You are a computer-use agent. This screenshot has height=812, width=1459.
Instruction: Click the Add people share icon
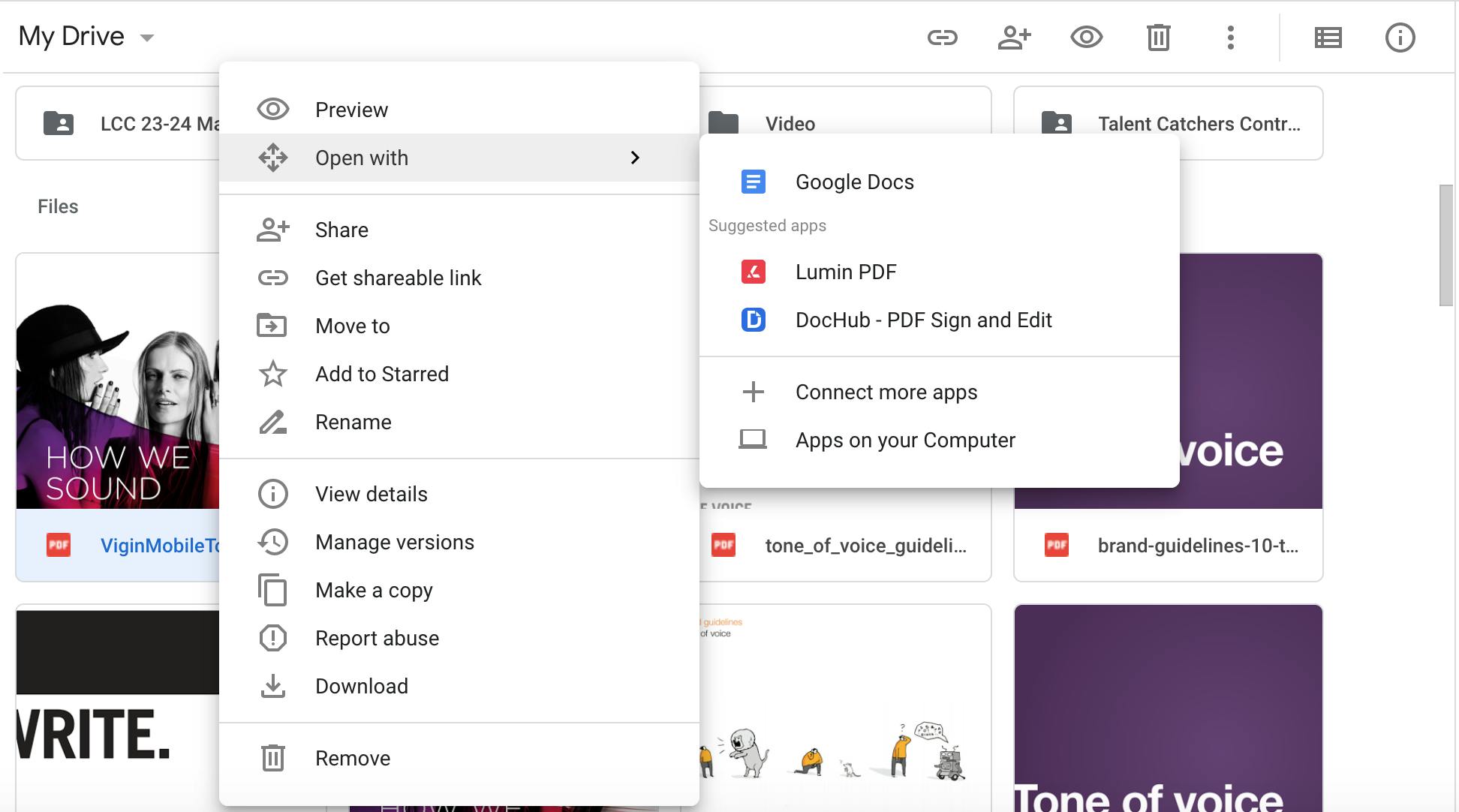1013,36
